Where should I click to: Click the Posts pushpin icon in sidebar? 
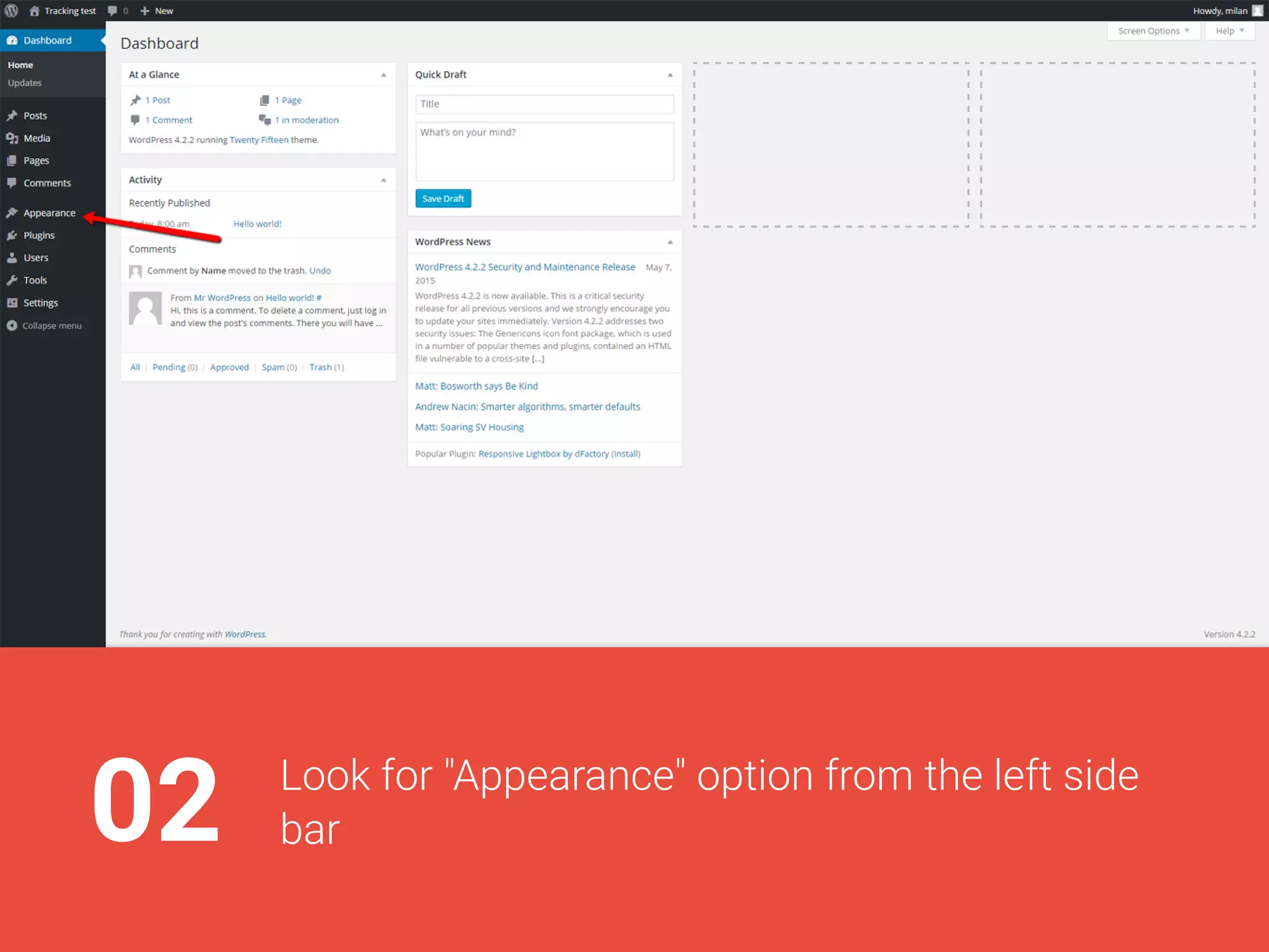click(x=12, y=116)
